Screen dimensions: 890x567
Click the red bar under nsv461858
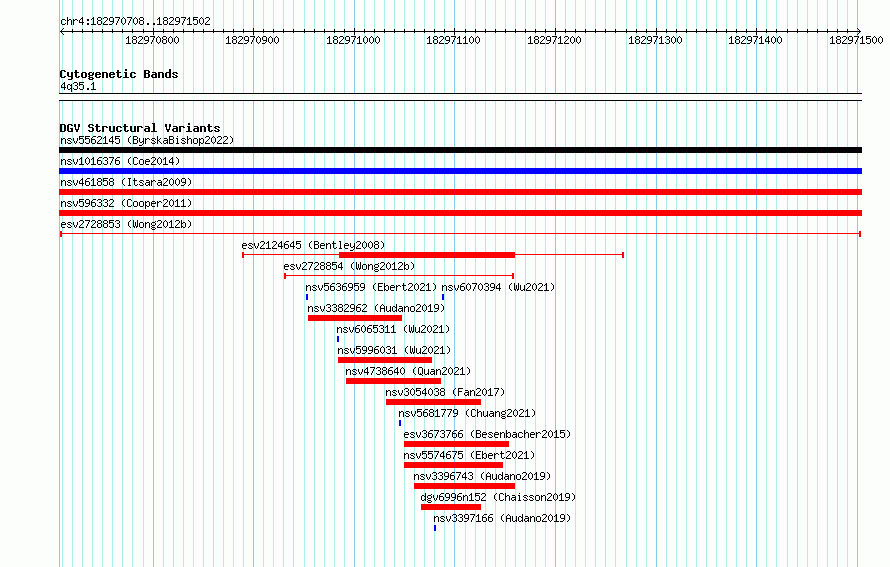[x=460, y=192]
